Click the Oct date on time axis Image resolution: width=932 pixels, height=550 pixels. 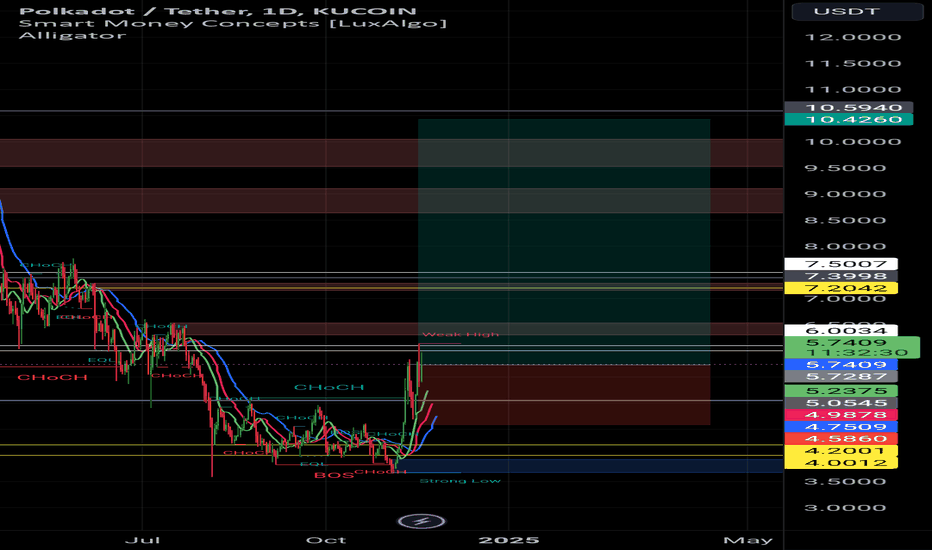tap(326, 540)
